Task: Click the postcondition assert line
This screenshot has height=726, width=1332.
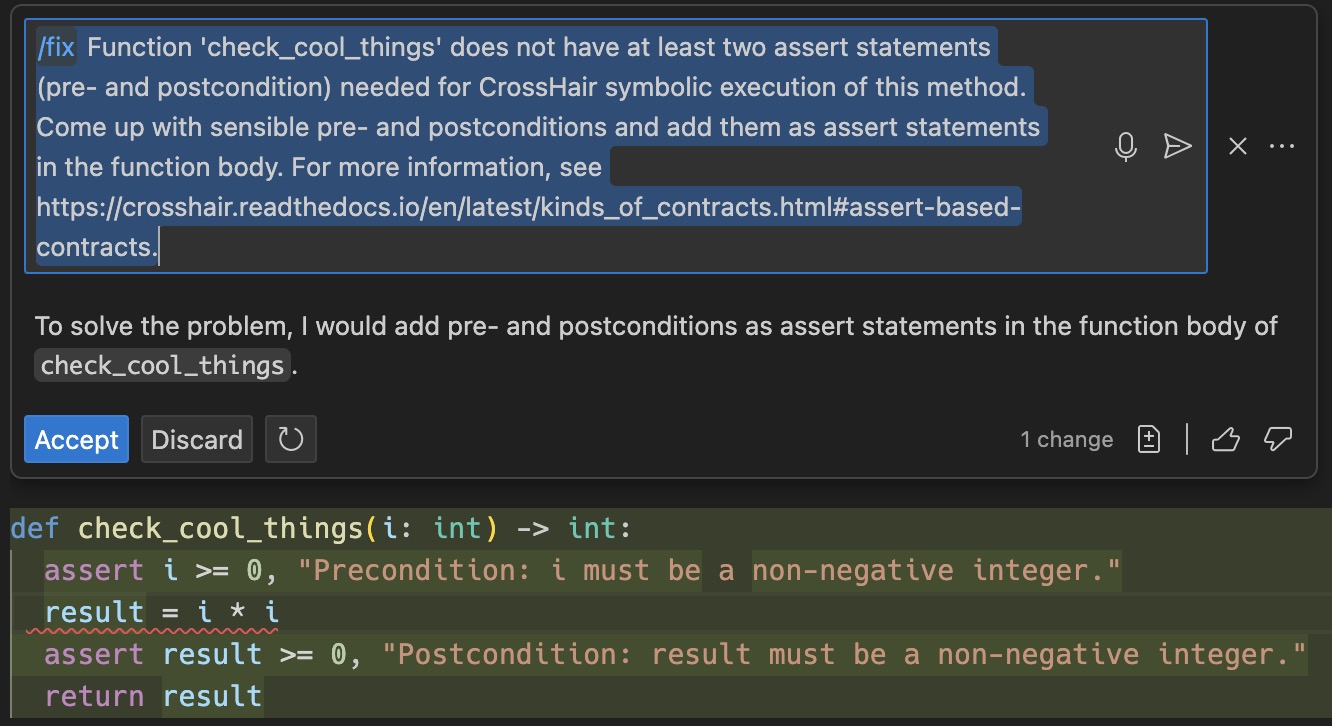Action: 675,654
